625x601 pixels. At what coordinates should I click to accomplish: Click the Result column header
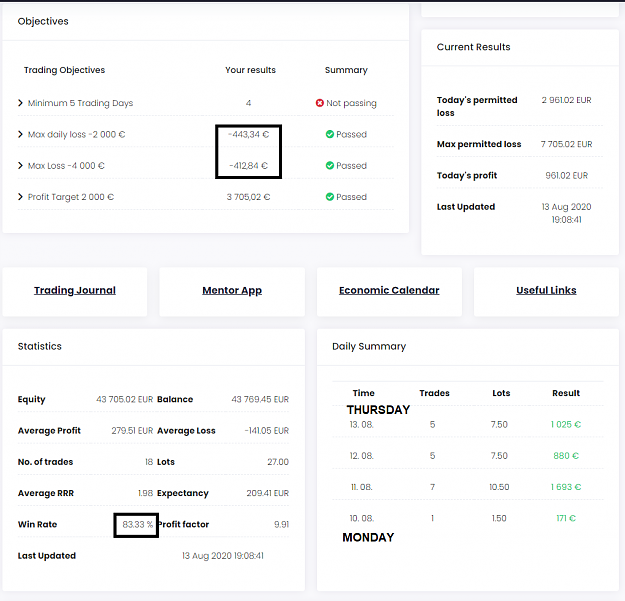coord(566,393)
